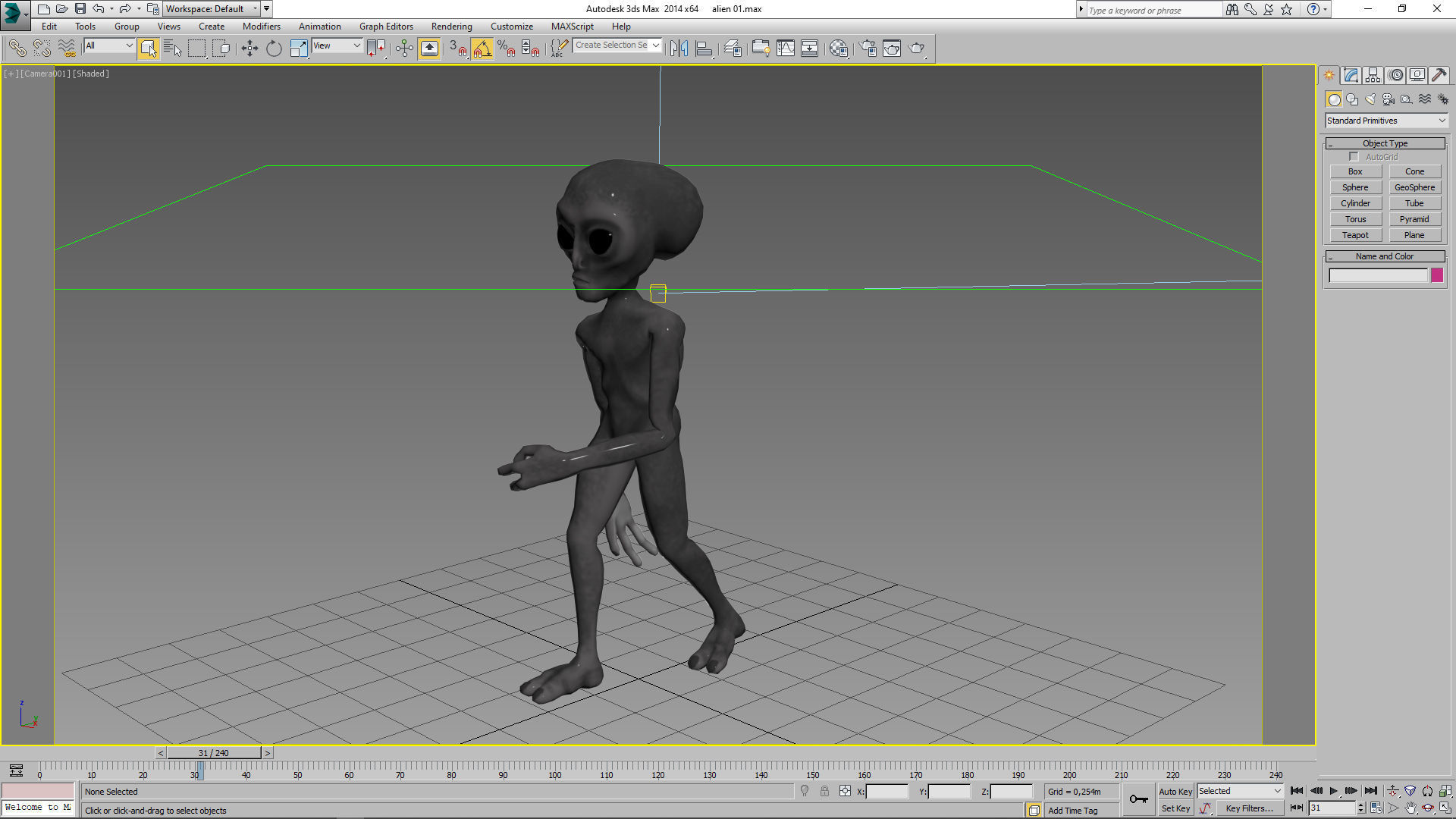Toggle the Angle Snap button
Viewport: 1456px width, 819px height.
tap(482, 49)
